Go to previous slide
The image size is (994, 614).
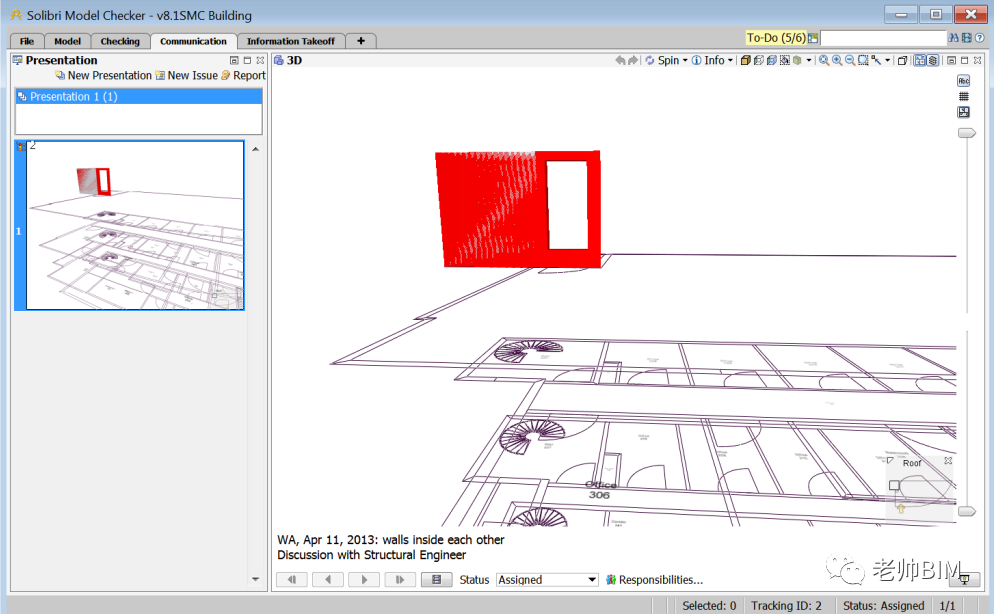click(x=328, y=580)
